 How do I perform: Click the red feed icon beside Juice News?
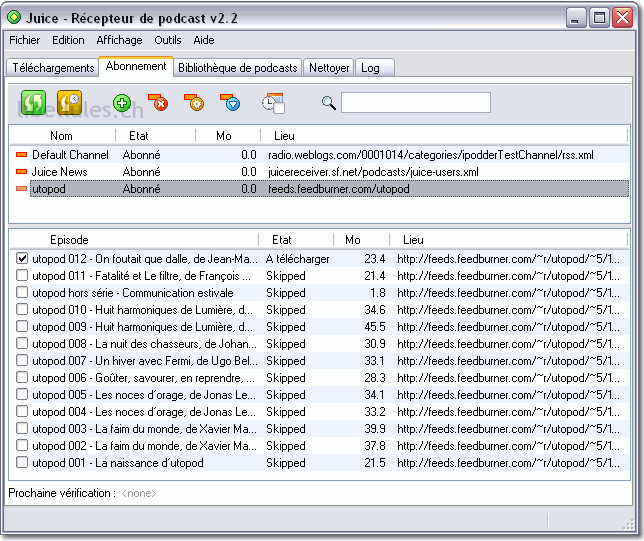point(21,172)
